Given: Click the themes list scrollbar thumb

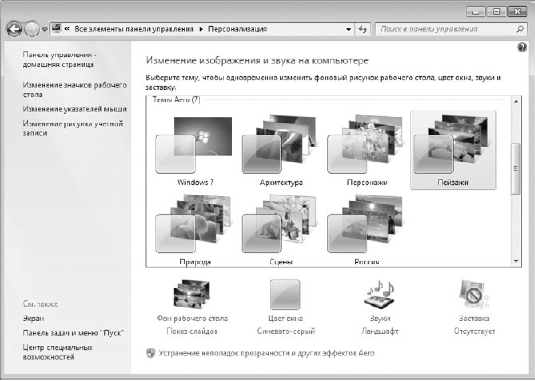Looking at the screenshot, I should coord(516,169).
